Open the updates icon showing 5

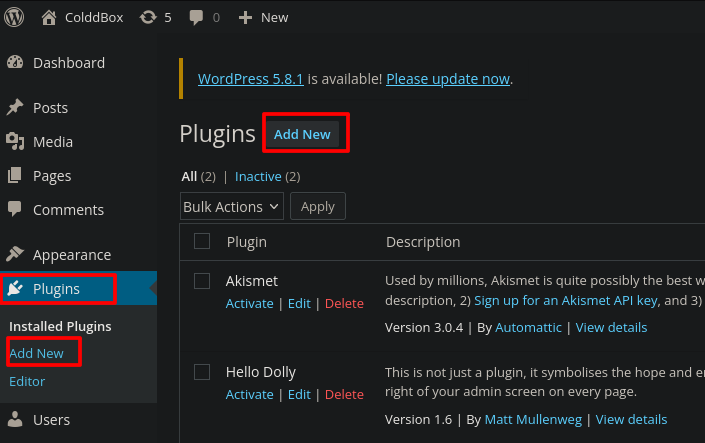click(148, 17)
